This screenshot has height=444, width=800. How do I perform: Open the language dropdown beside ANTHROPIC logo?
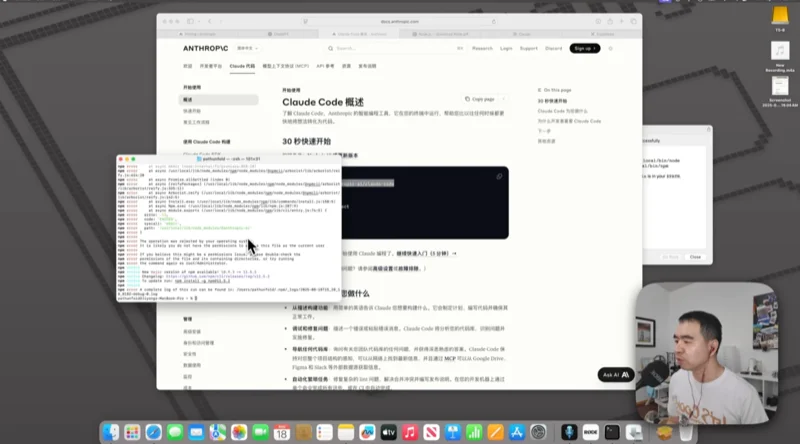pyautogui.click(x=247, y=48)
